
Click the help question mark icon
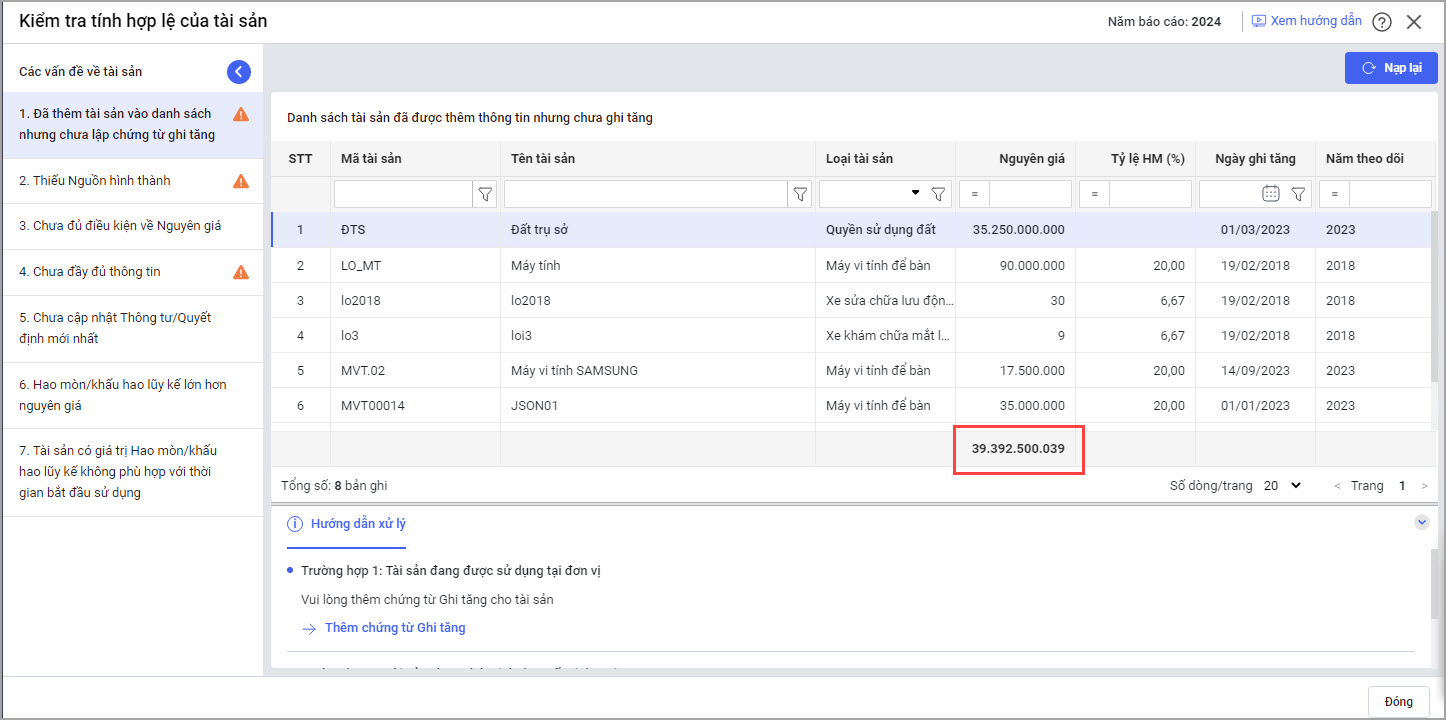1382,22
